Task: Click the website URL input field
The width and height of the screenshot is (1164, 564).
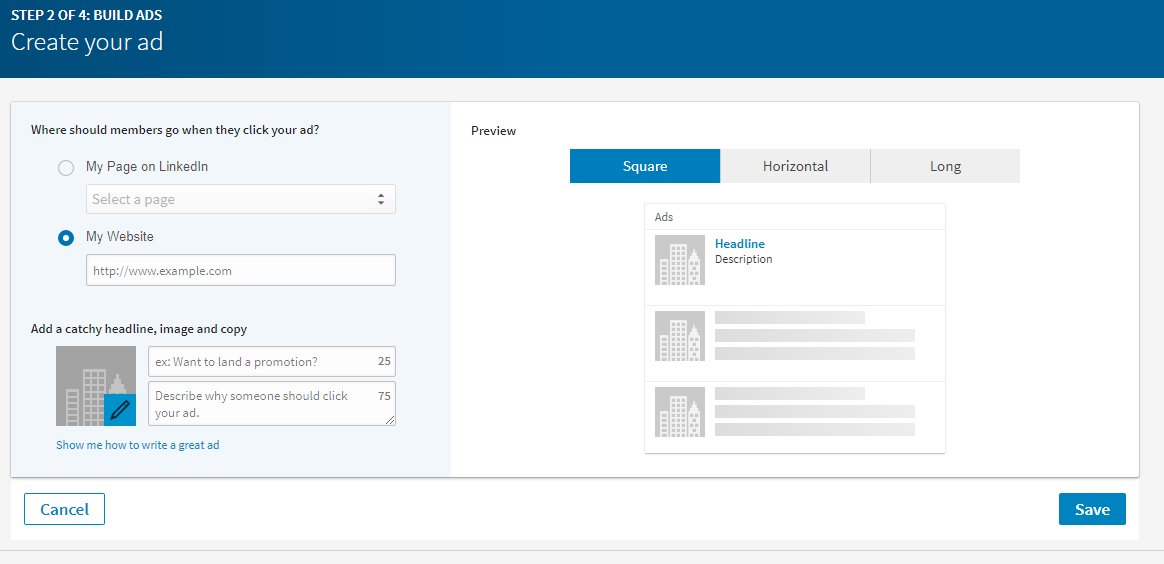Action: click(240, 270)
